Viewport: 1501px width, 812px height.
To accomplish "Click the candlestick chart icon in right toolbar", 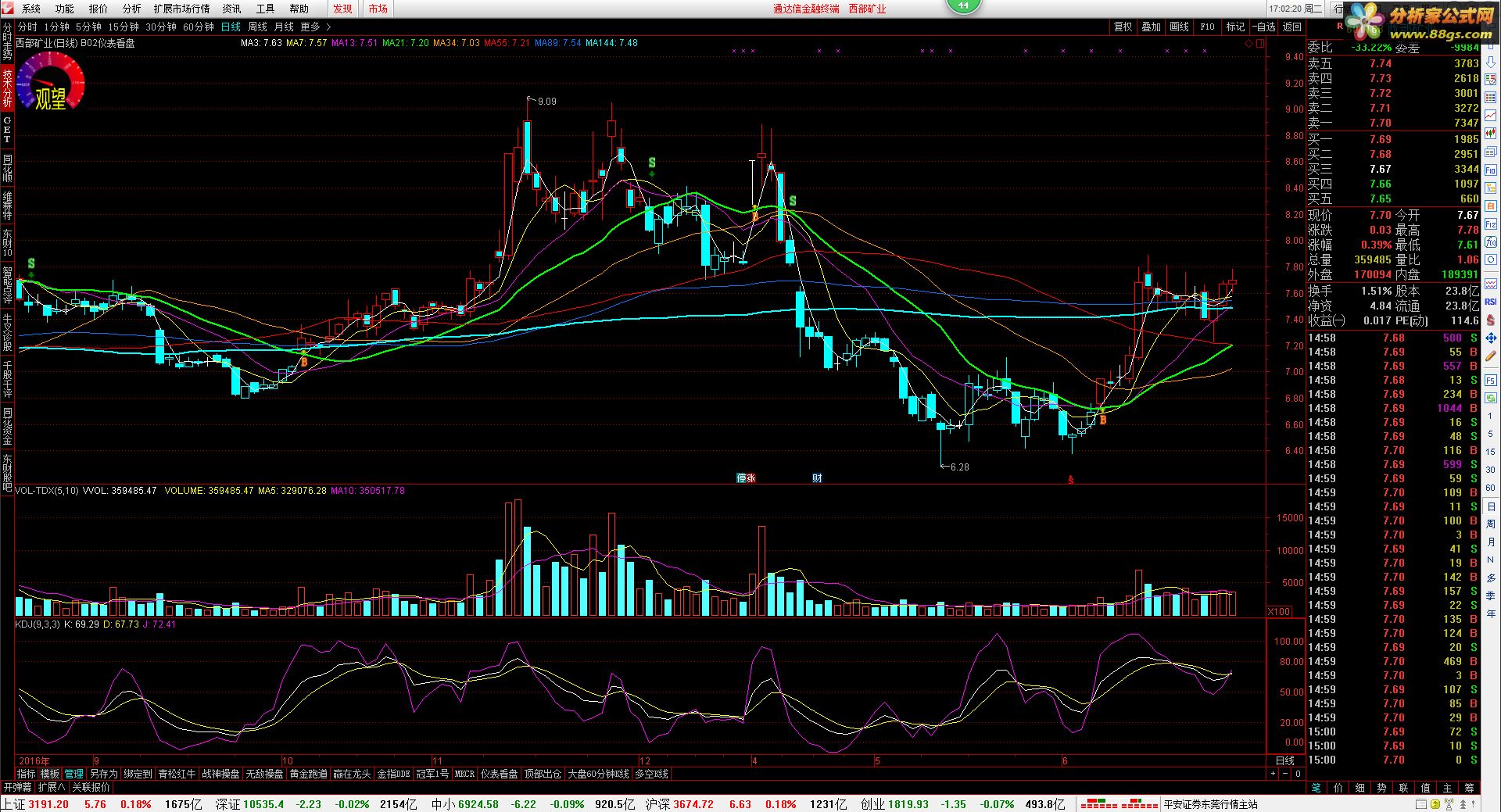I will pyautogui.click(x=1491, y=132).
